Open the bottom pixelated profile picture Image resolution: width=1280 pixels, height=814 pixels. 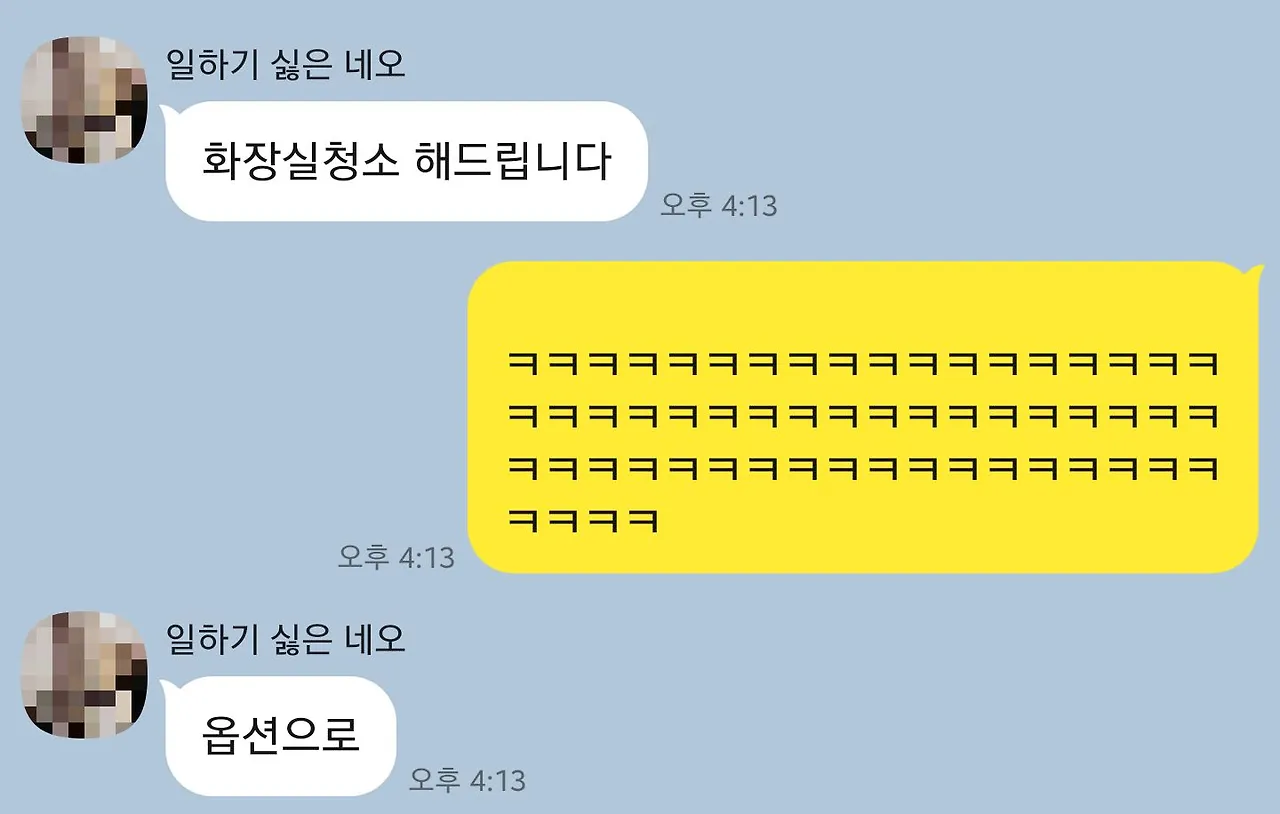point(85,675)
